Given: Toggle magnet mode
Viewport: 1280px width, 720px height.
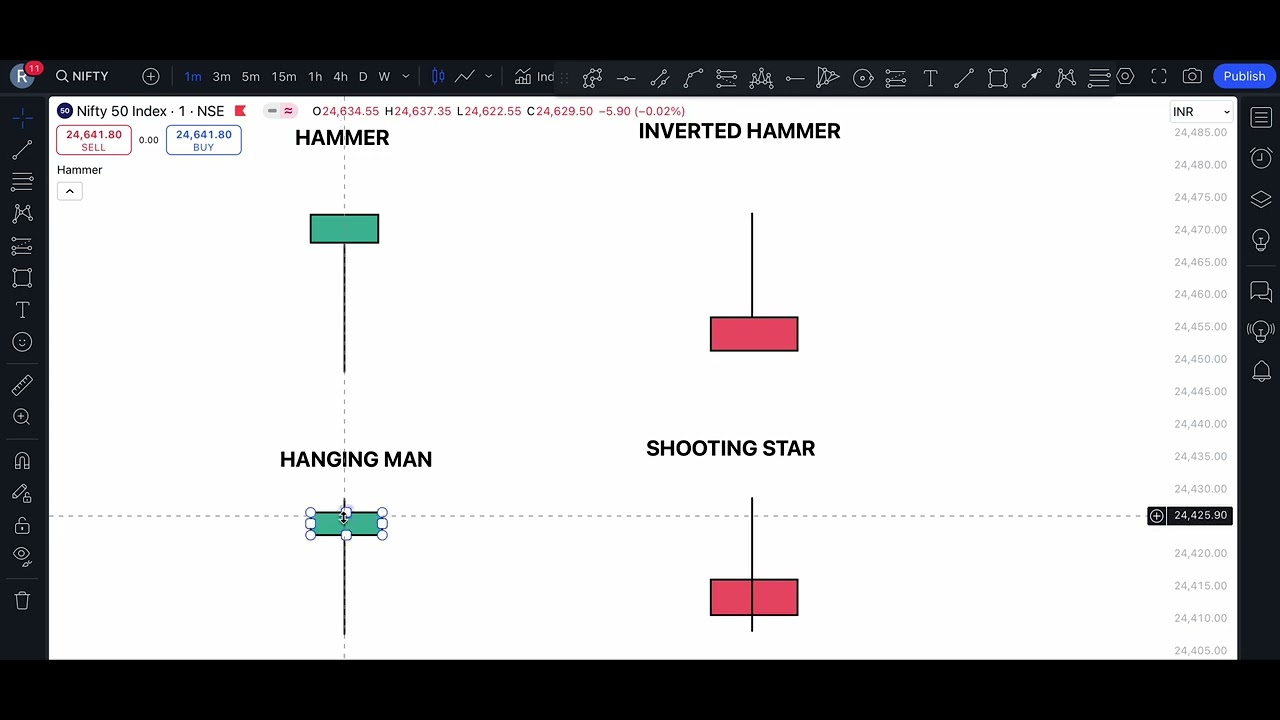Looking at the screenshot, I should coord(22,461).
